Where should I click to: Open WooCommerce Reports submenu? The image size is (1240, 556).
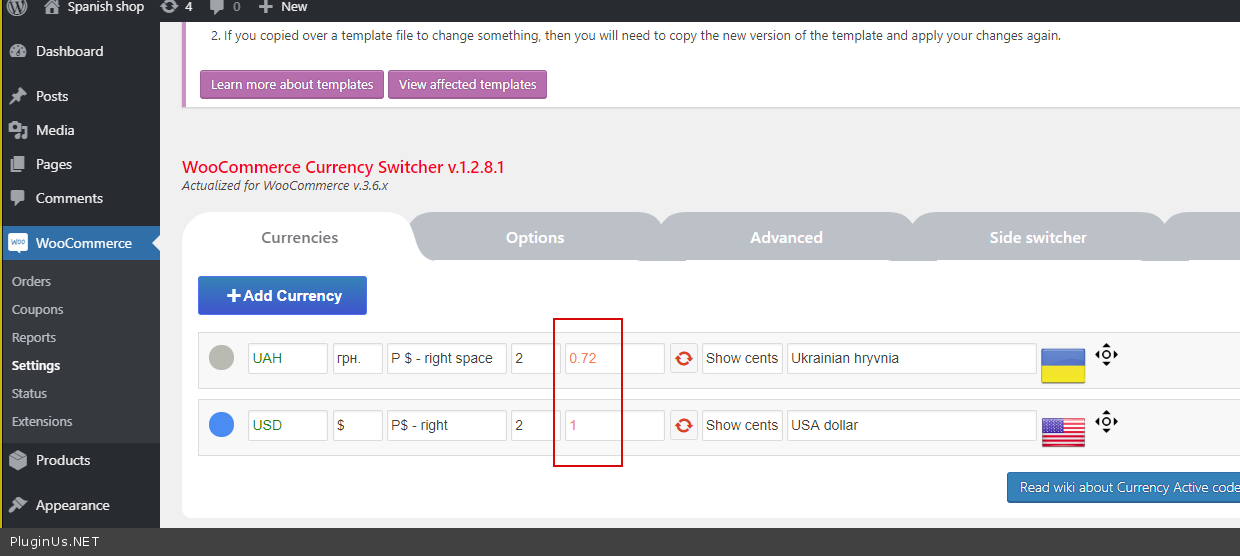[x=34, y=338]
